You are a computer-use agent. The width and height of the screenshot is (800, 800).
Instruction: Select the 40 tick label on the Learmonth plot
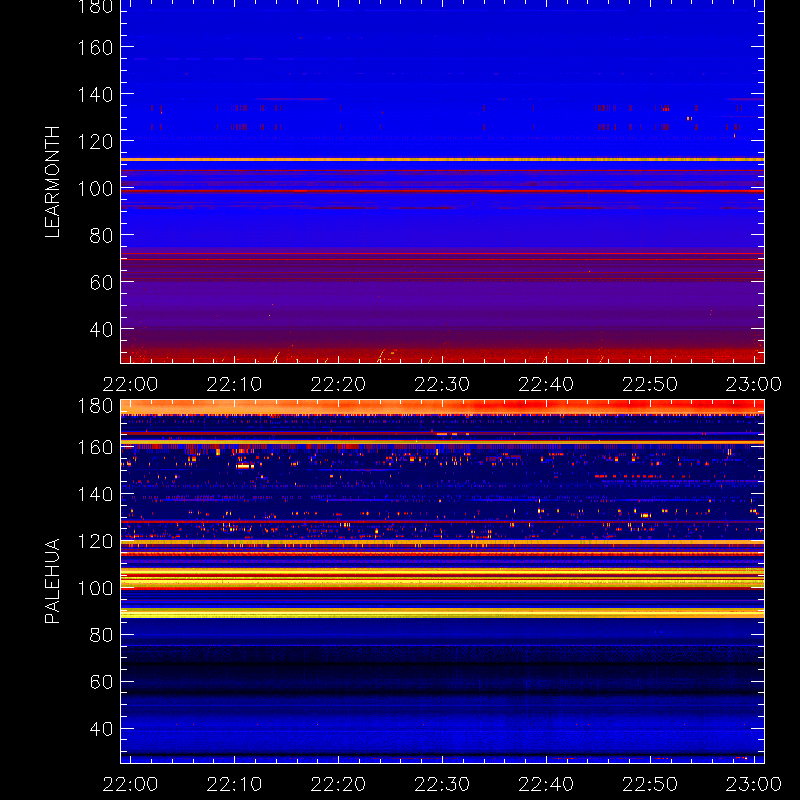(101, 329)
